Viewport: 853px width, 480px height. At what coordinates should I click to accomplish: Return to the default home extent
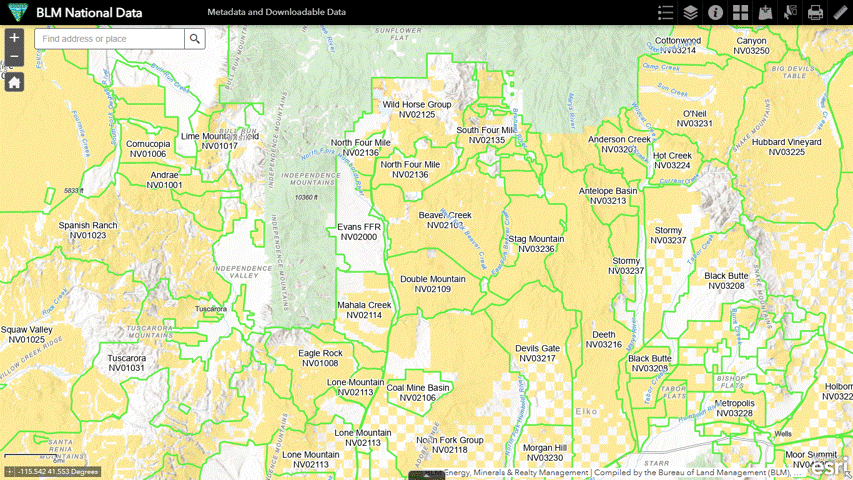pyautogui.click(x=14, y=82)
